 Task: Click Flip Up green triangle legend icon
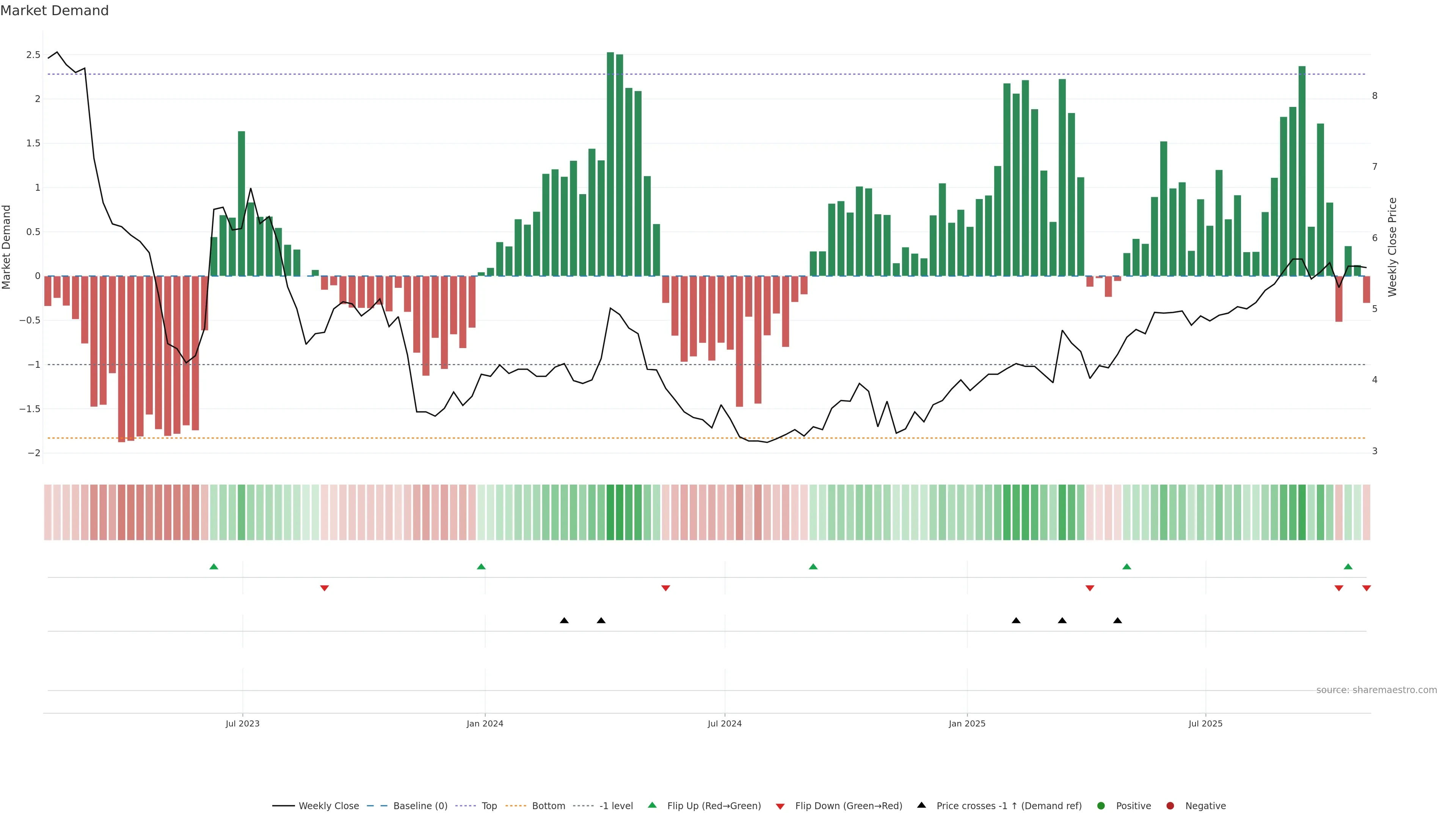(652, 805)
